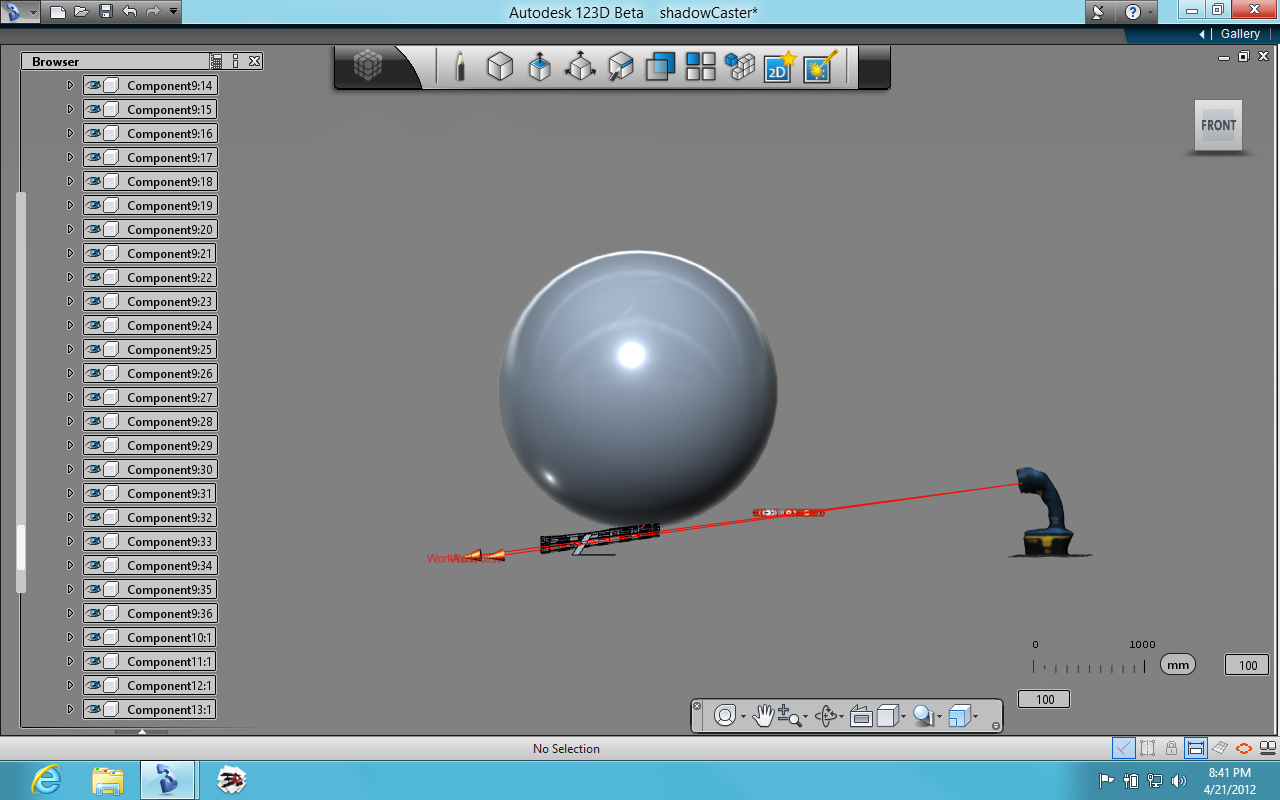Click the mm units button
The width and height of the screenshot is (1280, 800).
click(1178, 665)
